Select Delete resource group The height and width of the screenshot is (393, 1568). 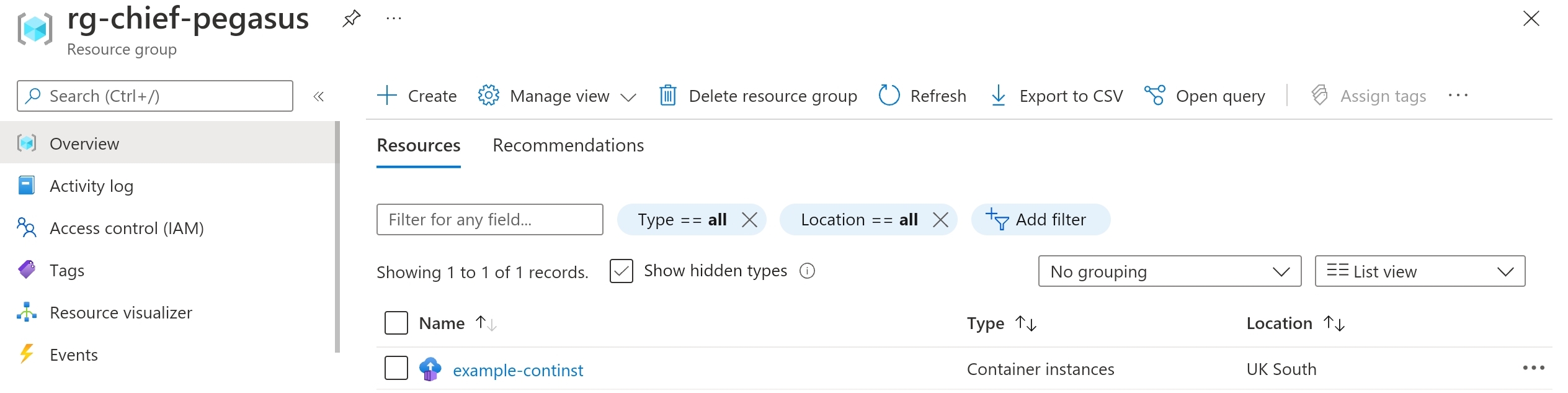click(x=758, y=96)
